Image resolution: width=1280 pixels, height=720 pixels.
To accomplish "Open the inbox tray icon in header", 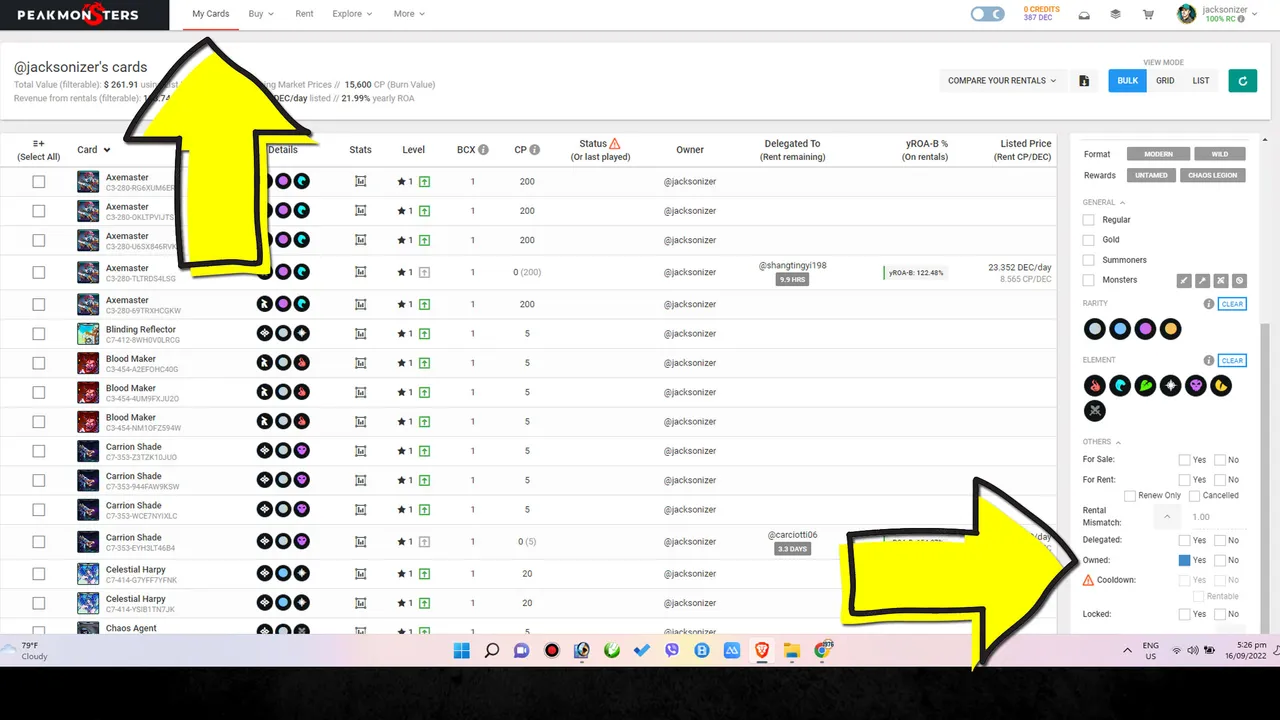I will (1084, 15).
